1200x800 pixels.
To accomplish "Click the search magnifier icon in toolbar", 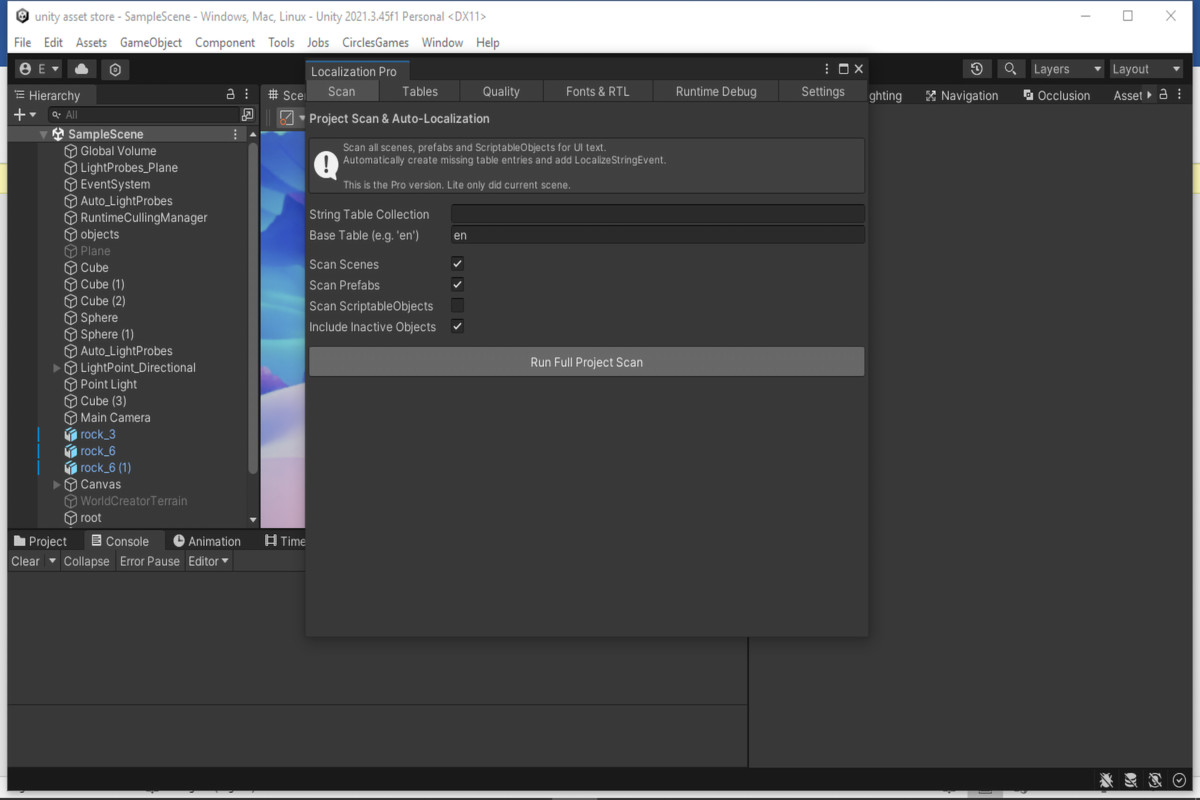I will click(x=1010, y=69).
